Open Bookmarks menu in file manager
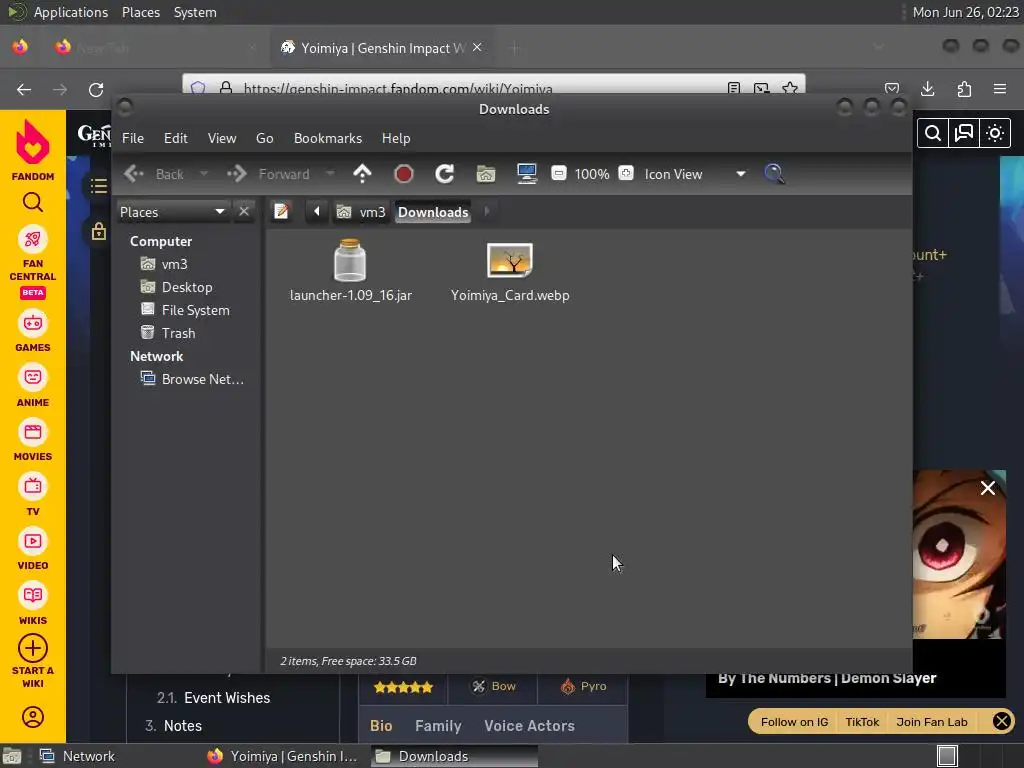This screenshot has height=768, width=1024. (327, 138)
